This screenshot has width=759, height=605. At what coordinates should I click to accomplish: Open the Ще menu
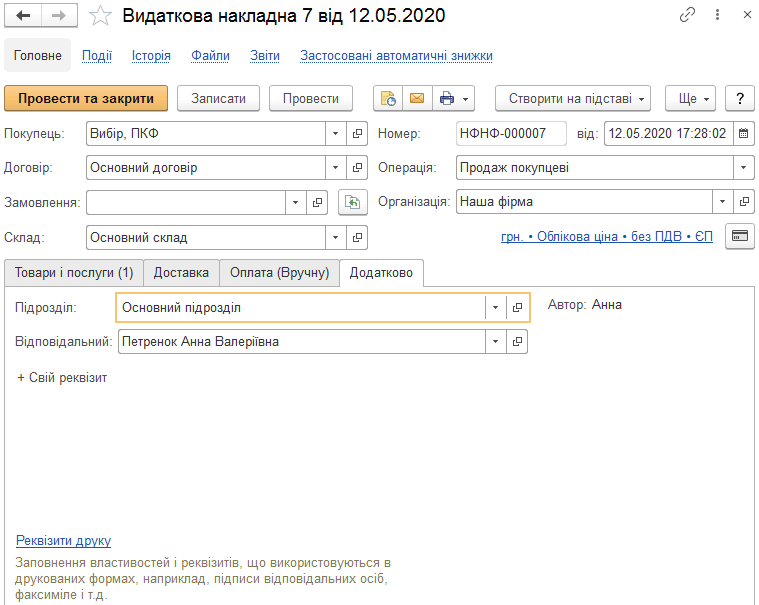pyautogui.click(x=690, y=99)
